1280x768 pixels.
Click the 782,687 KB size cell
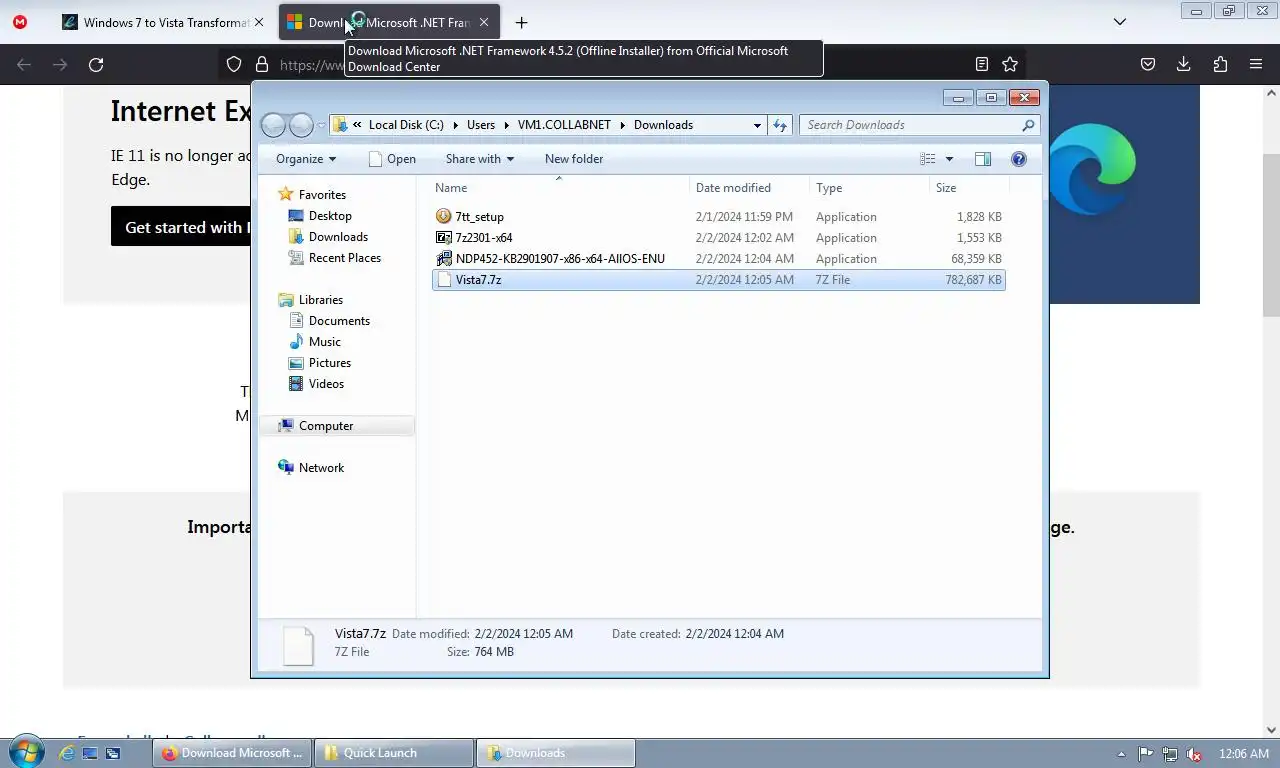point(973,280)
